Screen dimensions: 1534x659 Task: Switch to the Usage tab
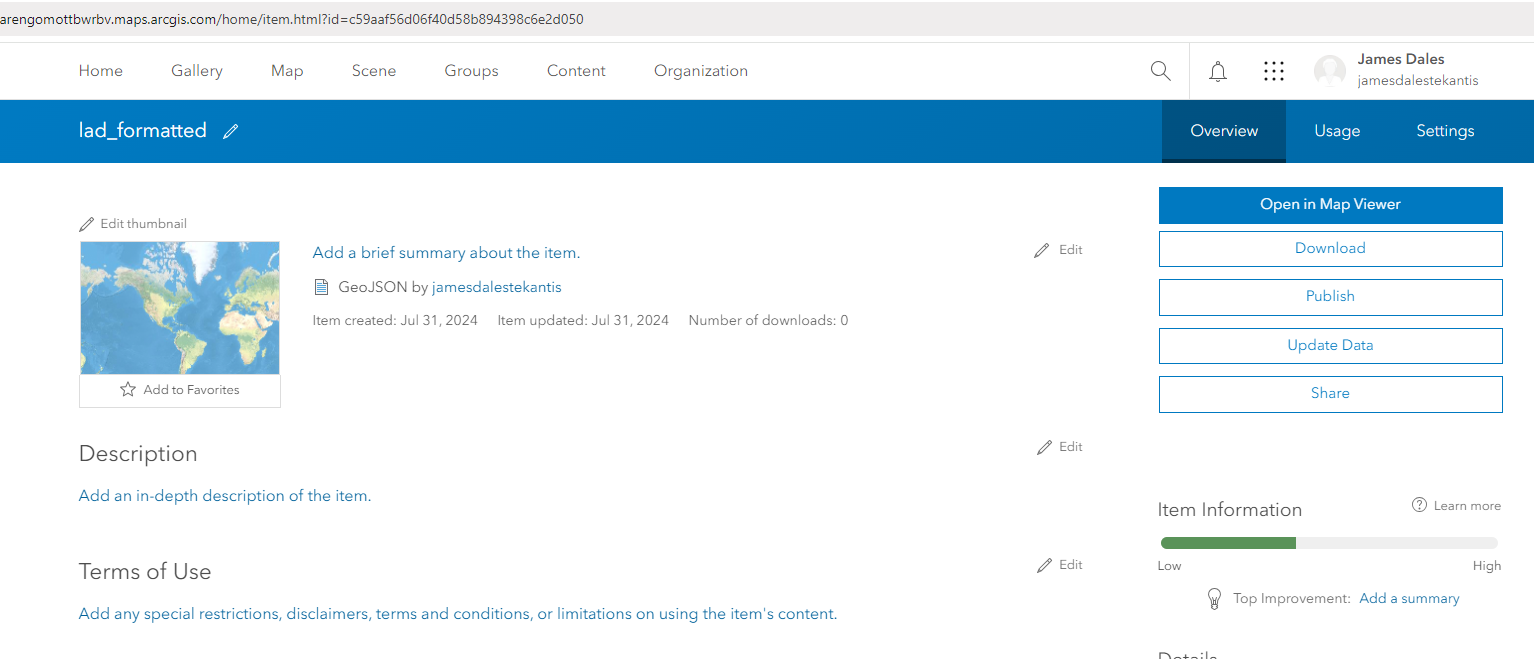click(x=1337, y=131)
